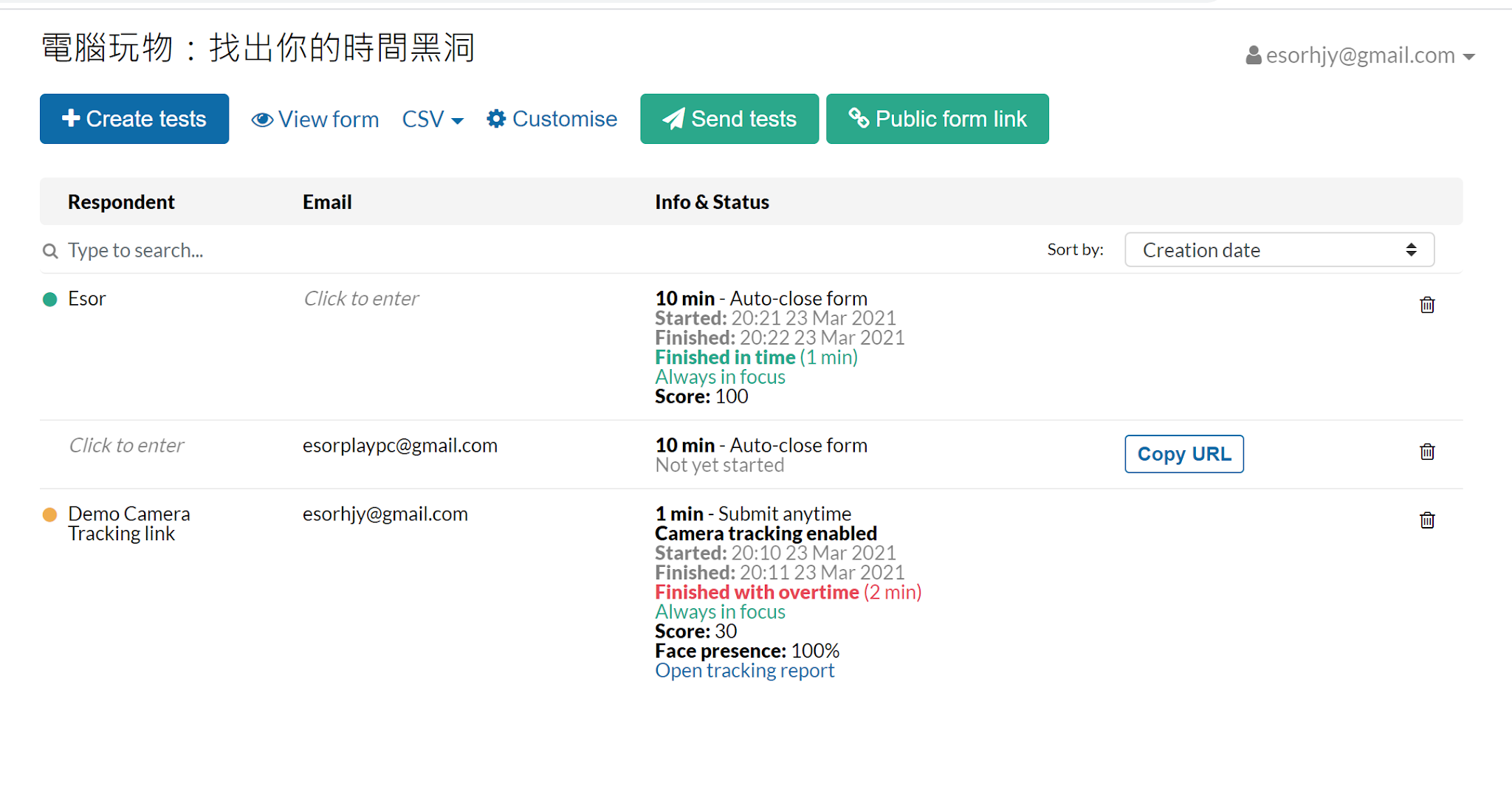Screen dimensions: 1512x792
Task: Delete the Esor respondent using the trash icon
Action: 1426,304
